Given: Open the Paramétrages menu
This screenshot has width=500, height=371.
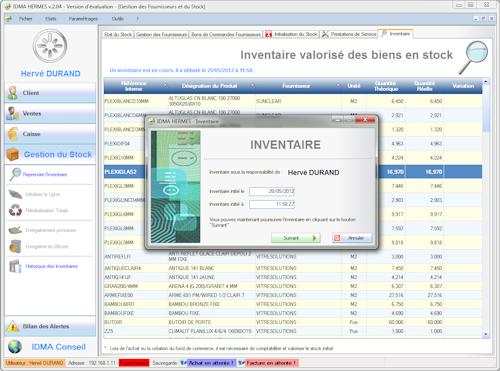Looking at the screenshot, I should coord(83,19).
